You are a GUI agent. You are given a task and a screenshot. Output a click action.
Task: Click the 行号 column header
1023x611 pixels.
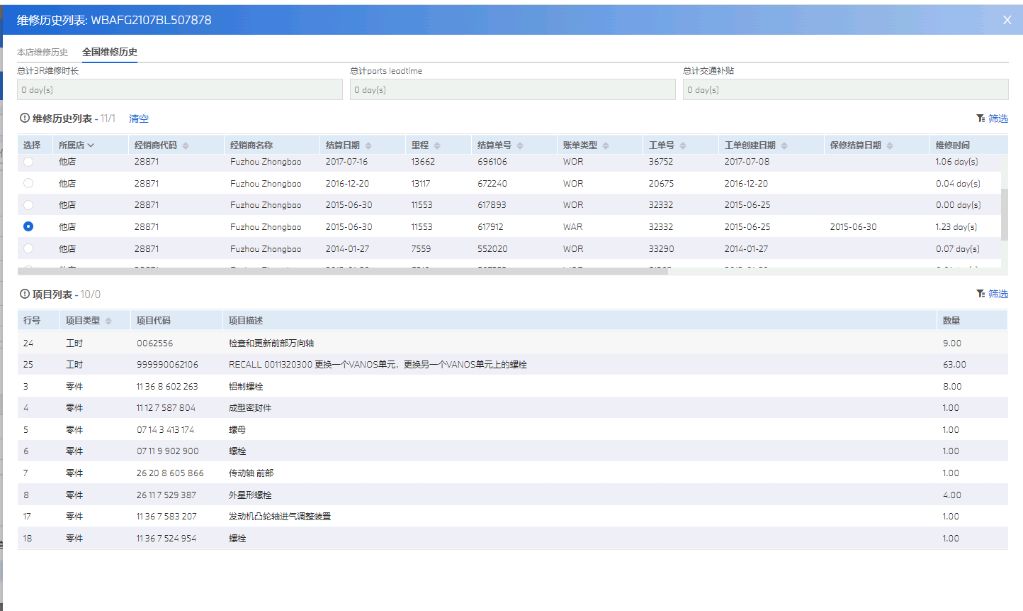click(x=32, y=321)
